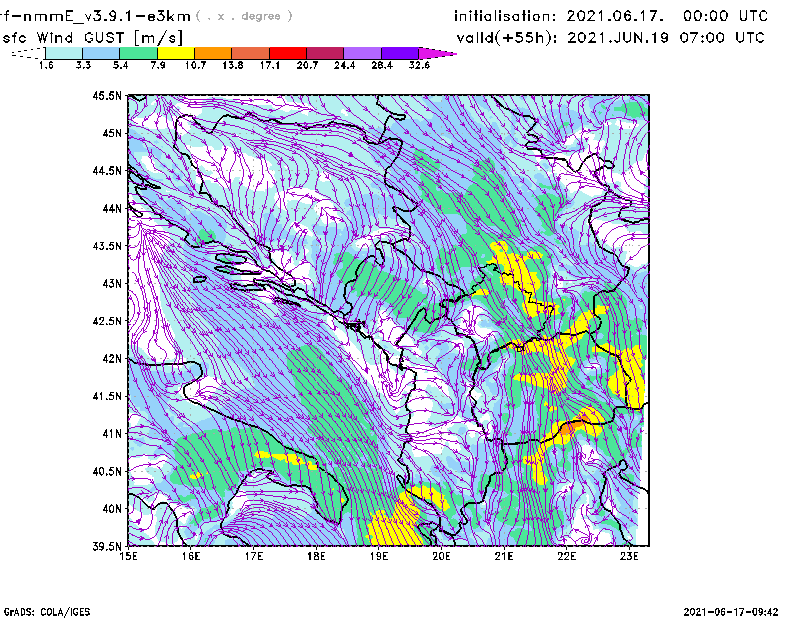Click the valid time '07:00 UTC'
This screenshot has width=800, height=618.
pos(722,38)
